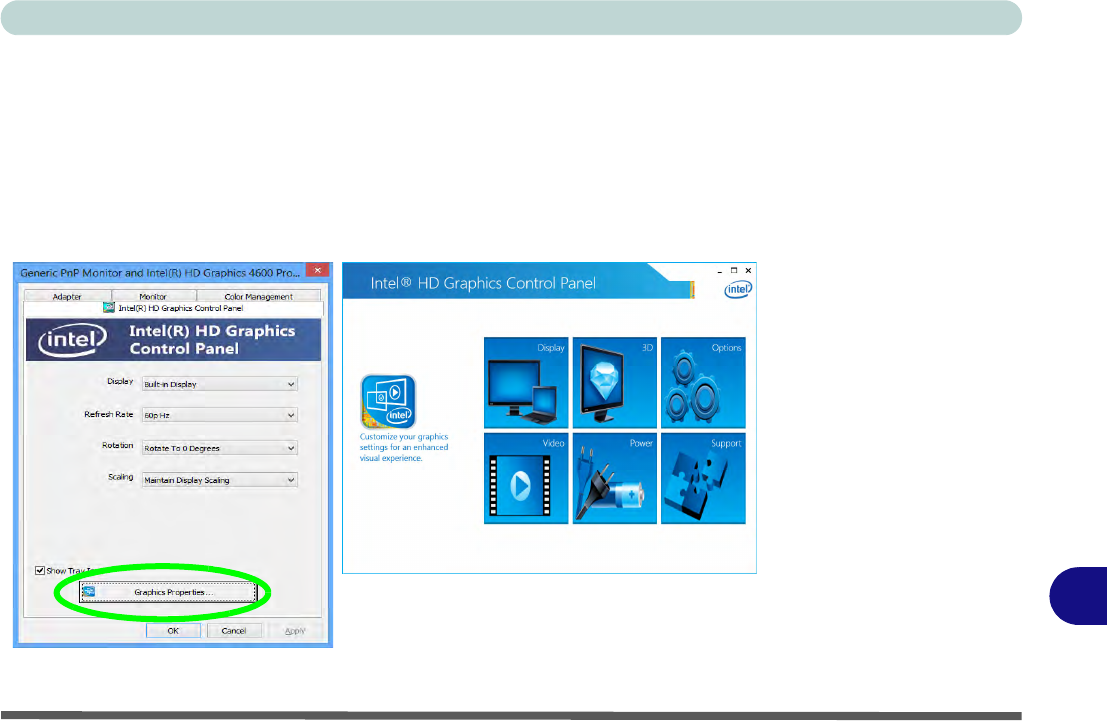
Task: Open the Power plug tile
Action: click(x=614, y=478)
